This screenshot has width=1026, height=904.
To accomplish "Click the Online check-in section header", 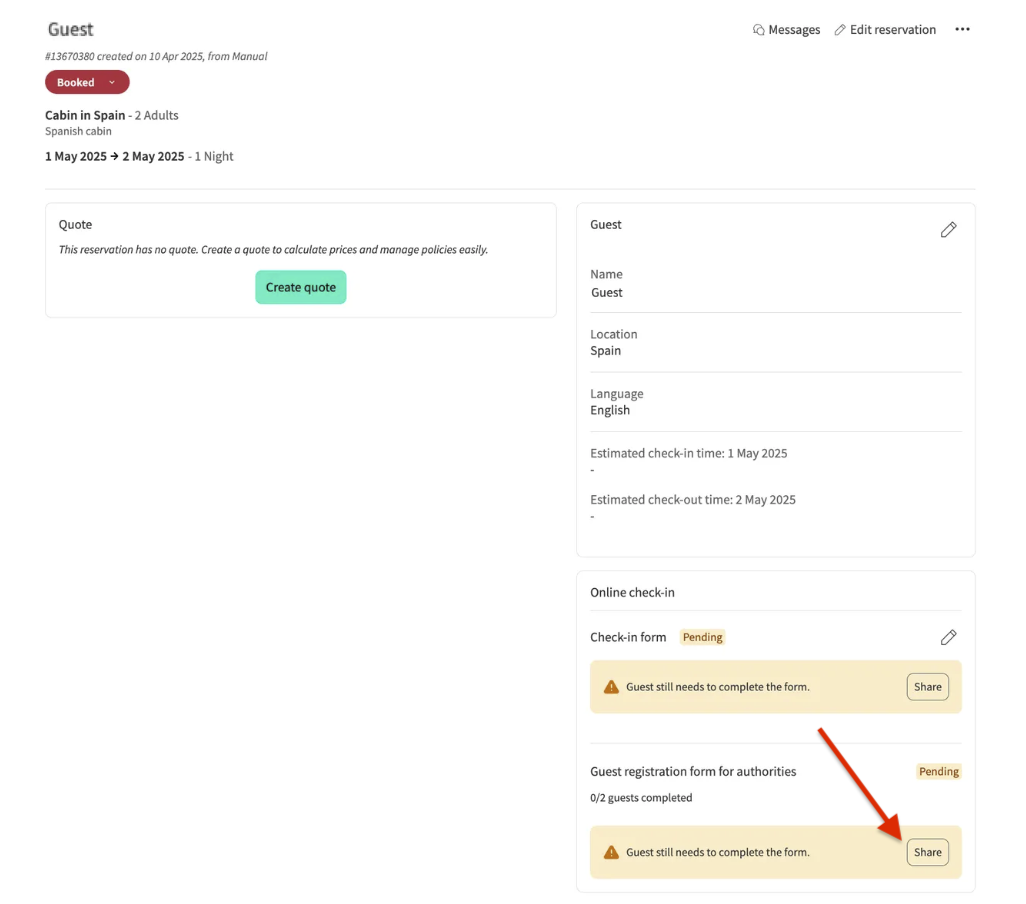I will [x=632, y=592].
